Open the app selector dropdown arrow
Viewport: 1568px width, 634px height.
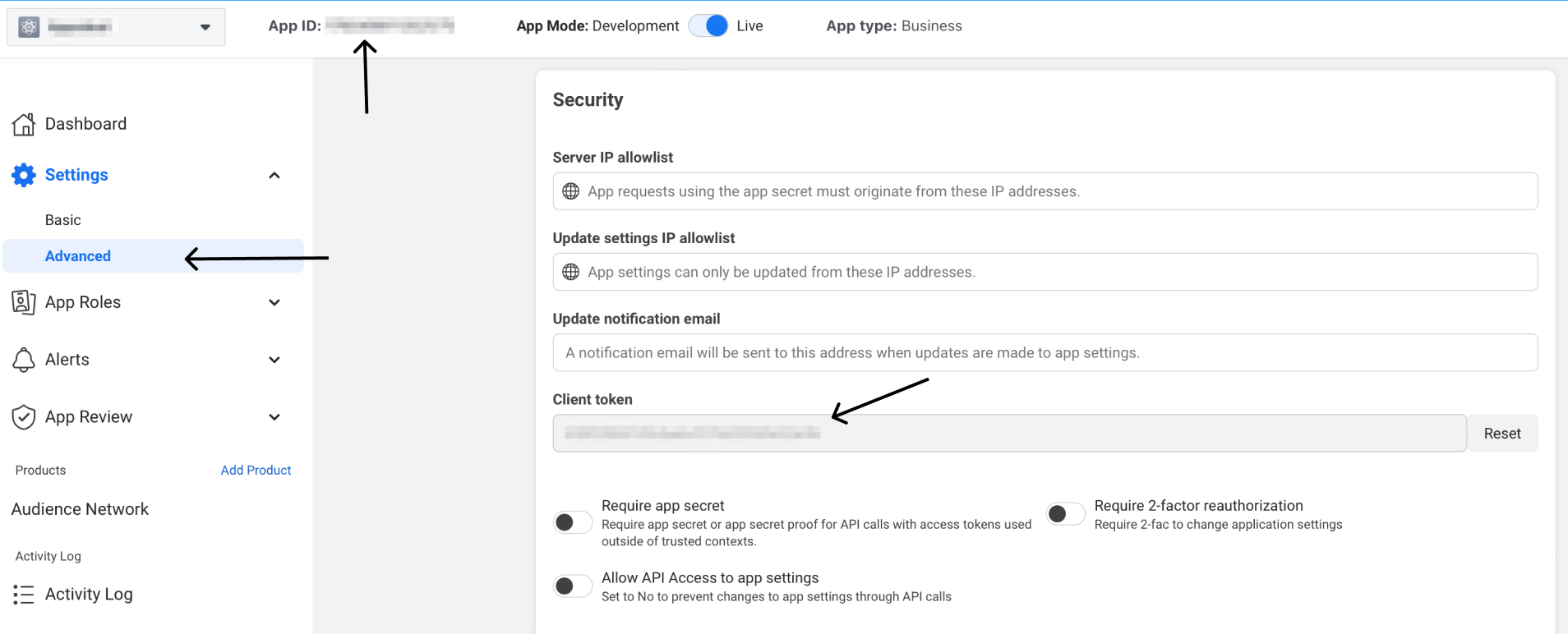coord(205,27)
